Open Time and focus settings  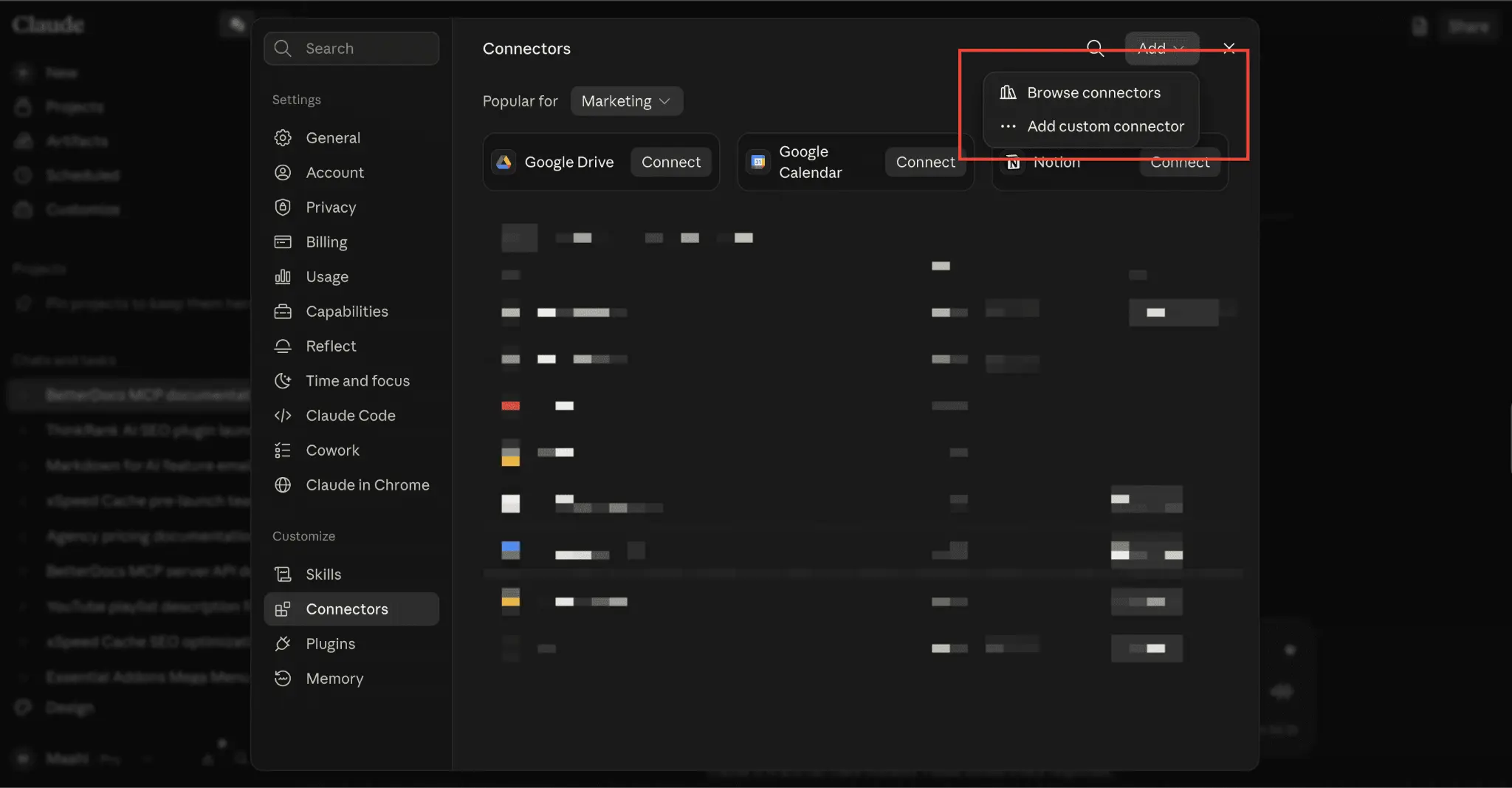(351, 381)
